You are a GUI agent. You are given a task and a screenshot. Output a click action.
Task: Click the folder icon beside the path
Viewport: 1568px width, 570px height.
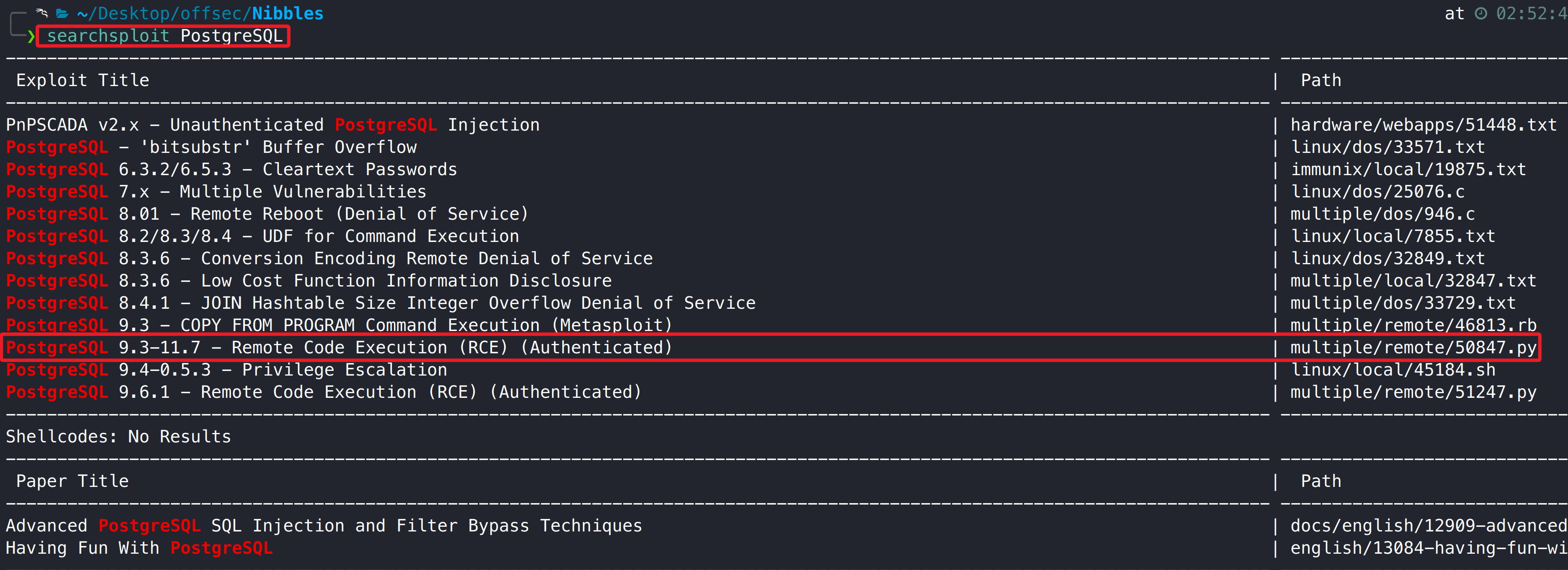coord(62,13)
